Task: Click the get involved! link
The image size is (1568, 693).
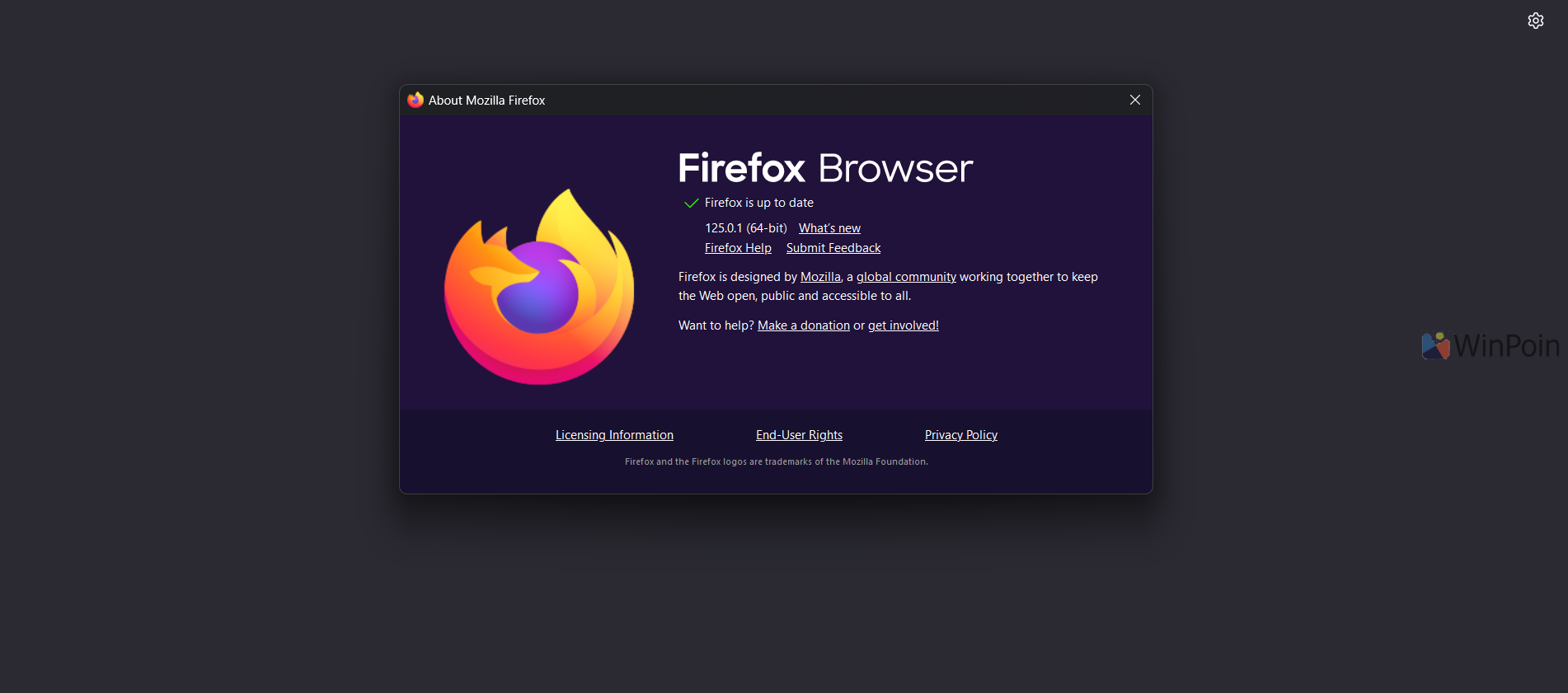Action: point(903,325)
